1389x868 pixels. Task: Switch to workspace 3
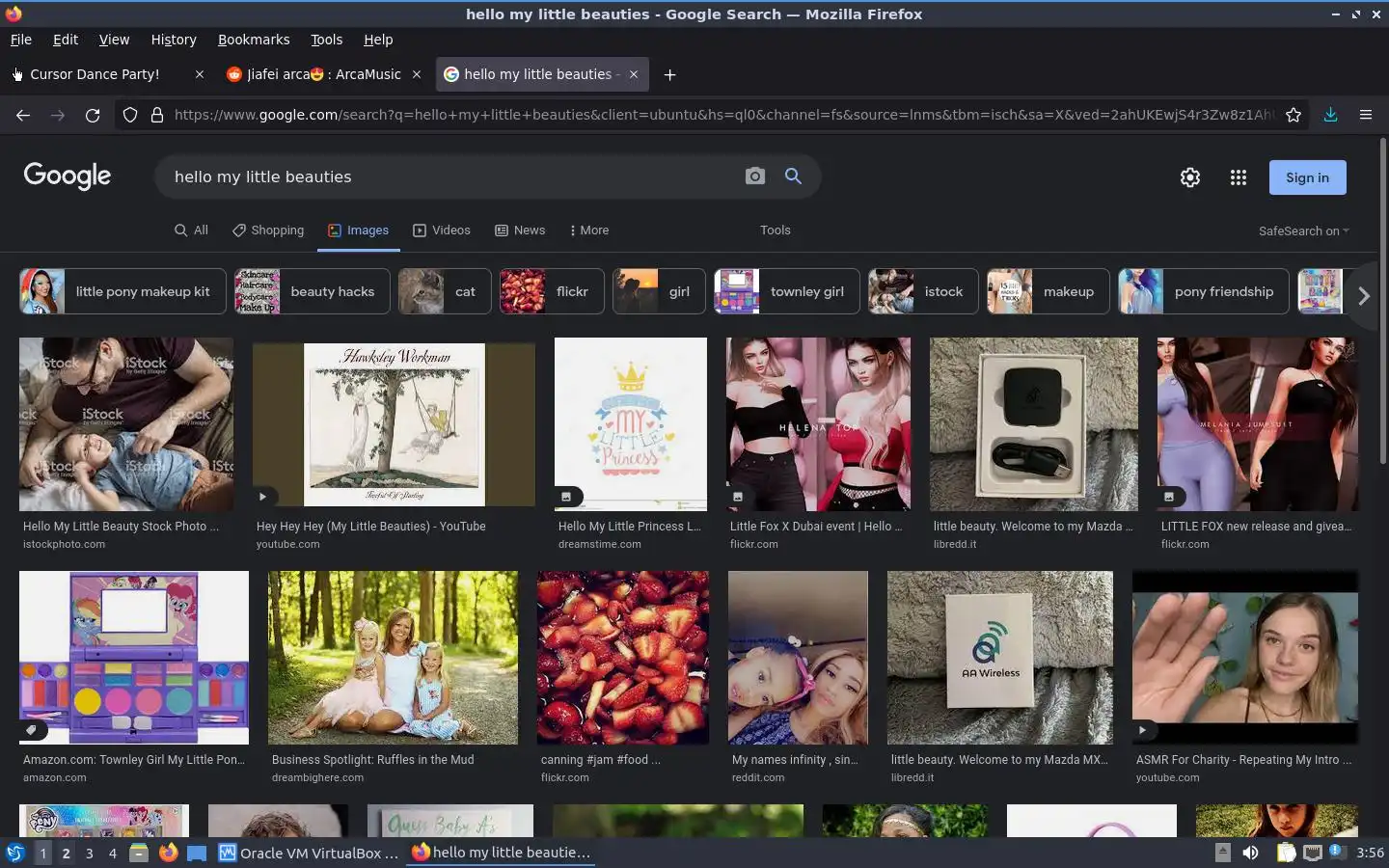pyautogui.click(x=89, y=853)
